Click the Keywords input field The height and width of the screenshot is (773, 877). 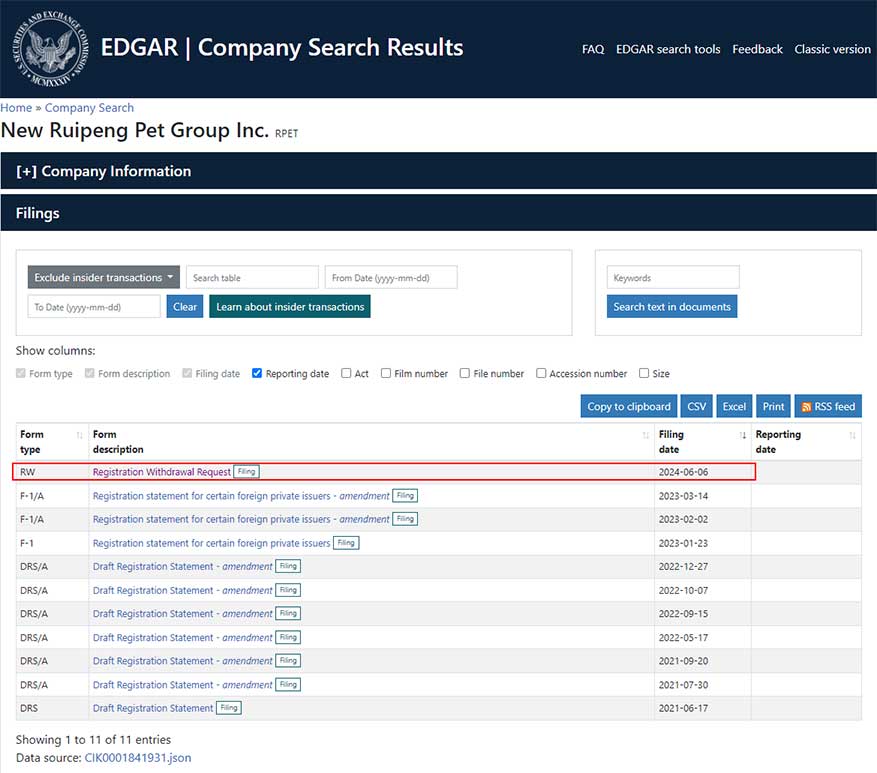(672, 278)
